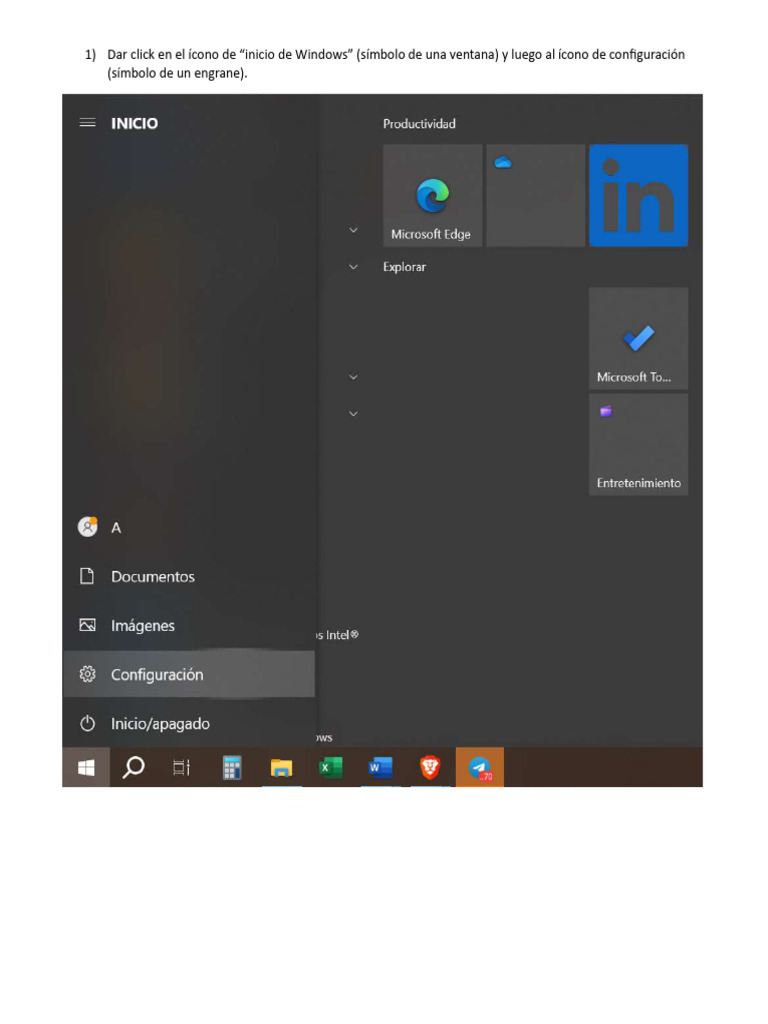Open the Windows Start button in taskbar
Screen dimensions: 768x1024
tap(86, 767)
